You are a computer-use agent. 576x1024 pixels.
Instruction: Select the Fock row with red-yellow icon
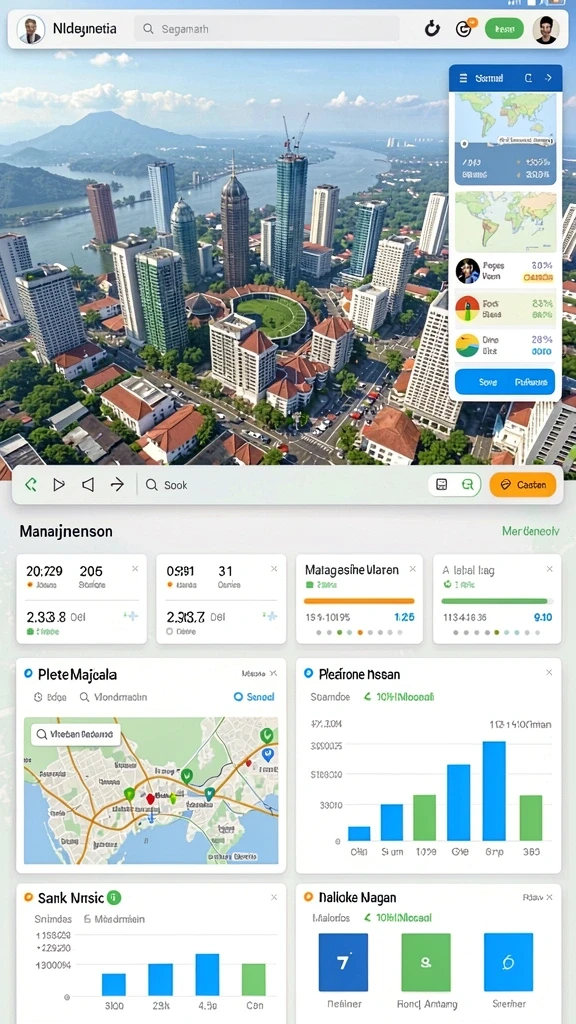coord(505,308)
